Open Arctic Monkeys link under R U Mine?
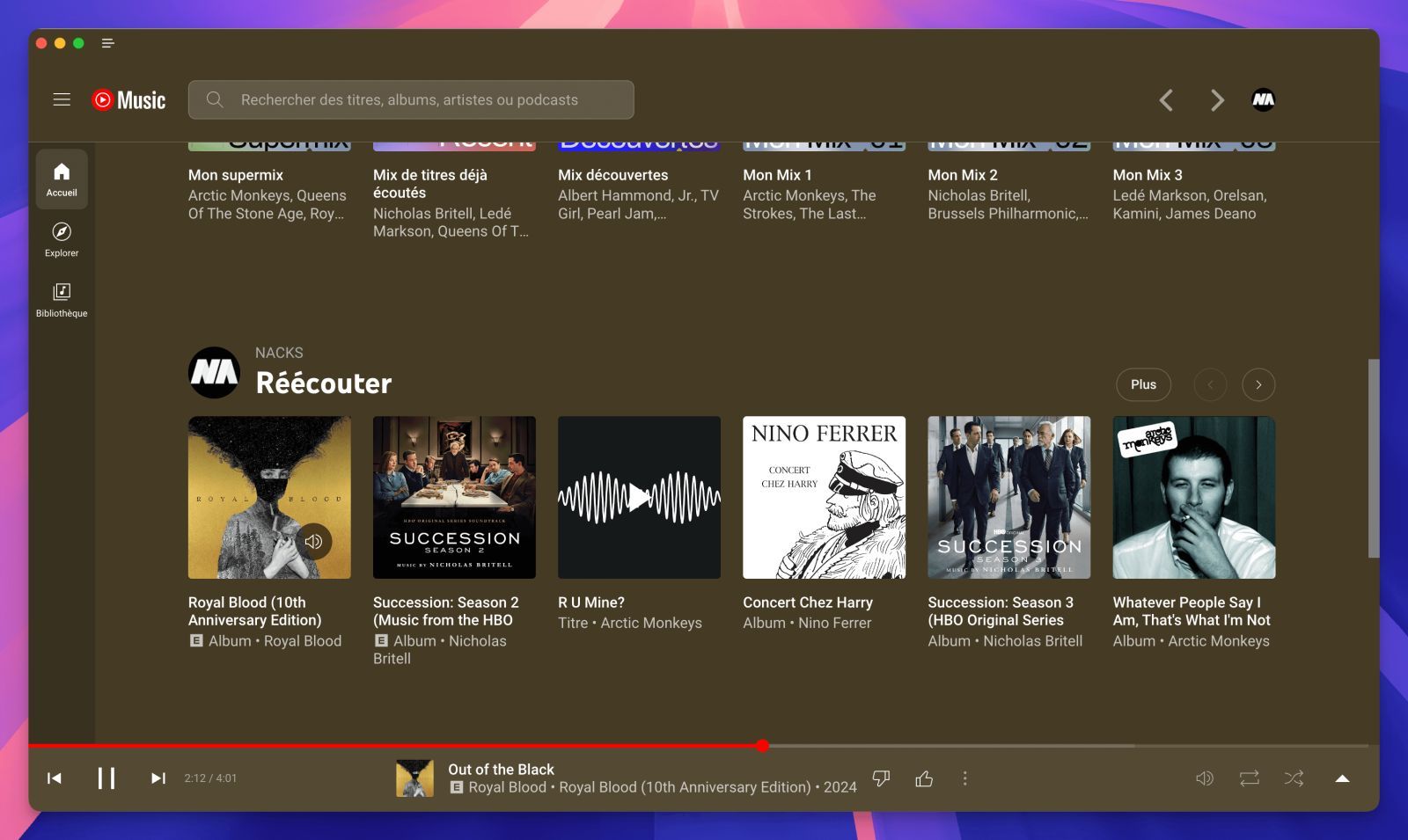This screenshot has height=840, width=1408. [x=651, y=623]
